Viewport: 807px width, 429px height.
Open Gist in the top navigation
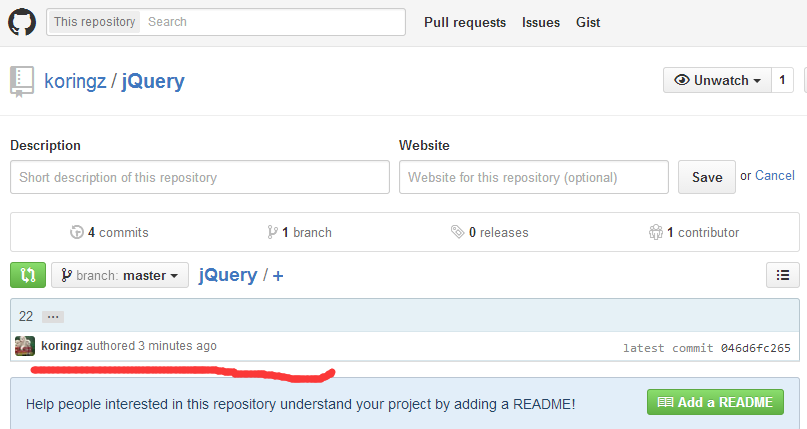pyautogui.click(x=588, y=23)
